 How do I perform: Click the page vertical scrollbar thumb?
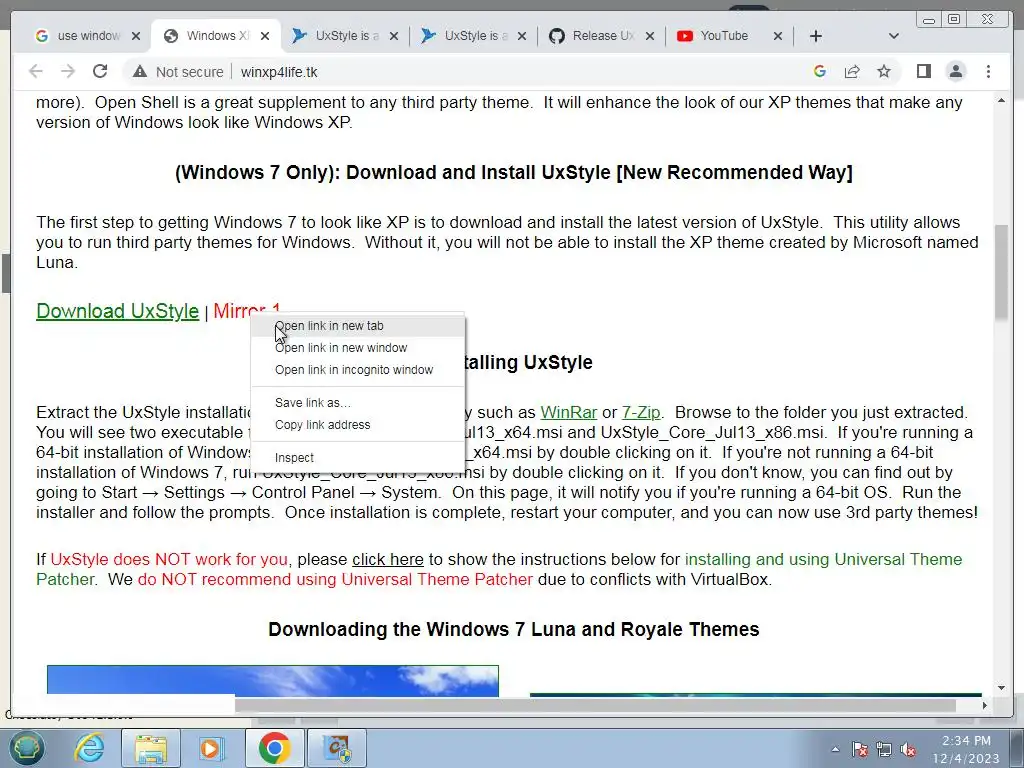point(1001,272)
